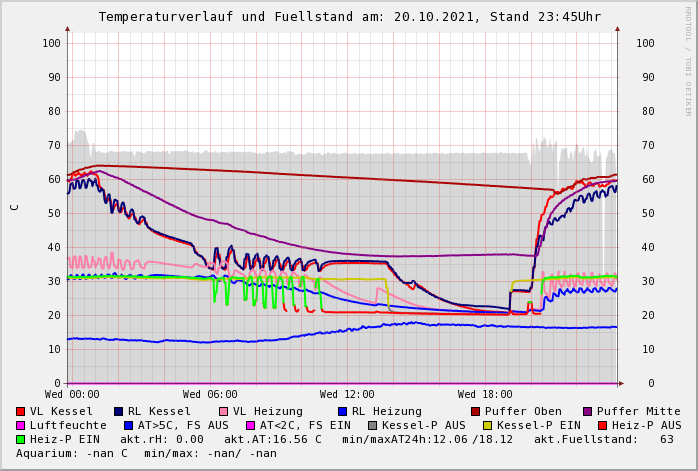Click the purple Puffer Mitte swatch
Viewport: 698px width, 471px height.
click(x=588, y=411)
